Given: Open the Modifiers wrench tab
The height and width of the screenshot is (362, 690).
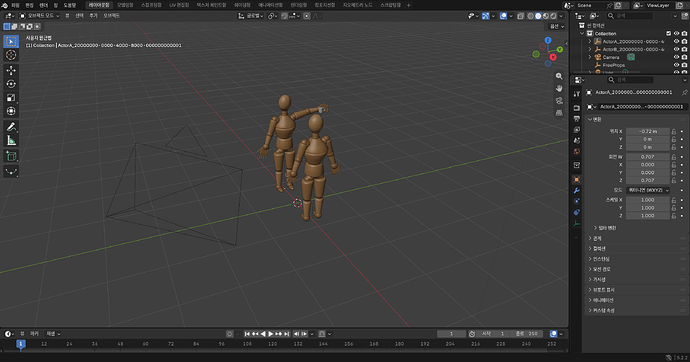Looking at the screenshot, I should pyautogui.click(x=576, y=190).
